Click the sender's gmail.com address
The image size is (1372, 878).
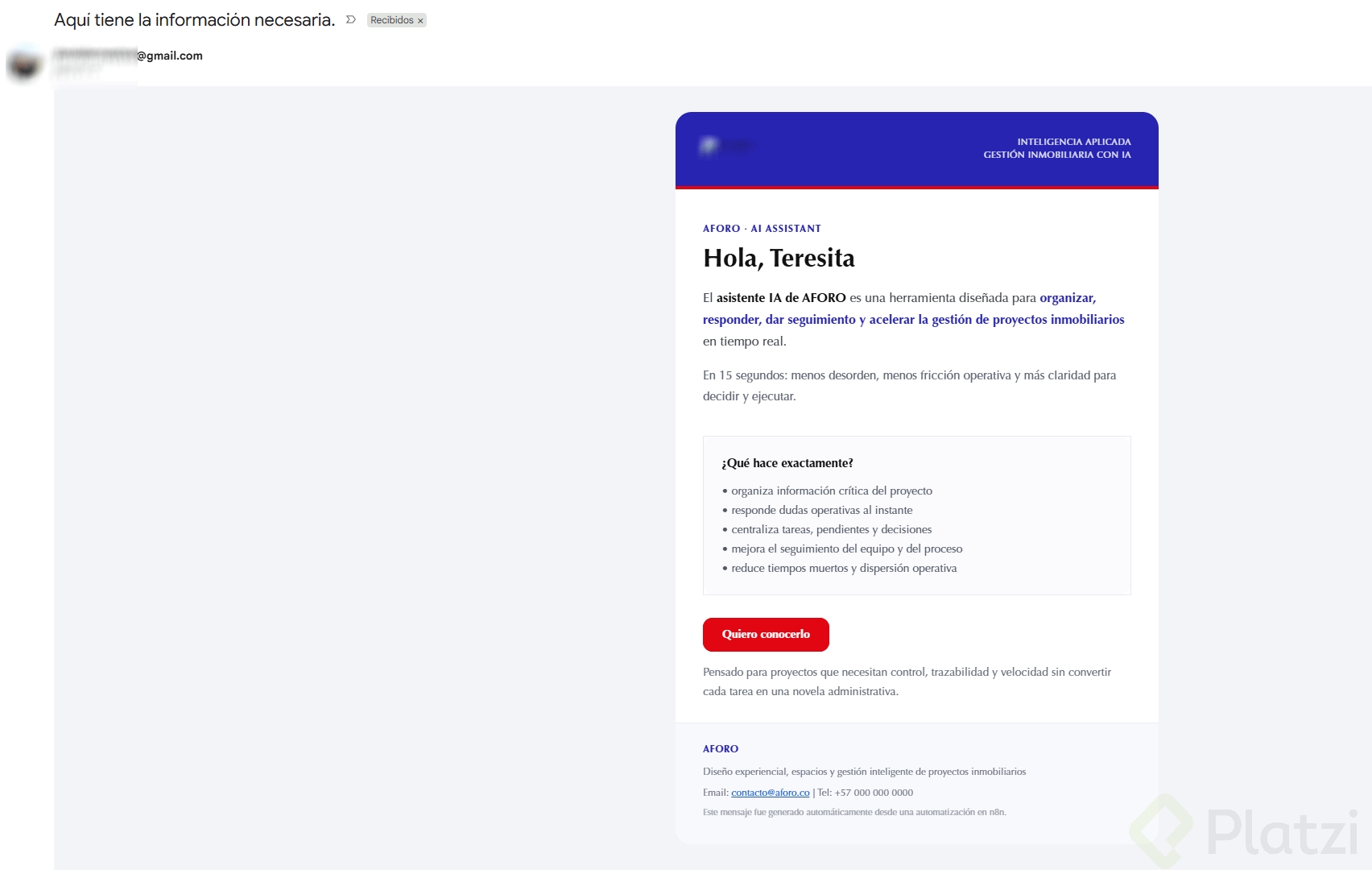pyautogui.click(x=129, y=56)
